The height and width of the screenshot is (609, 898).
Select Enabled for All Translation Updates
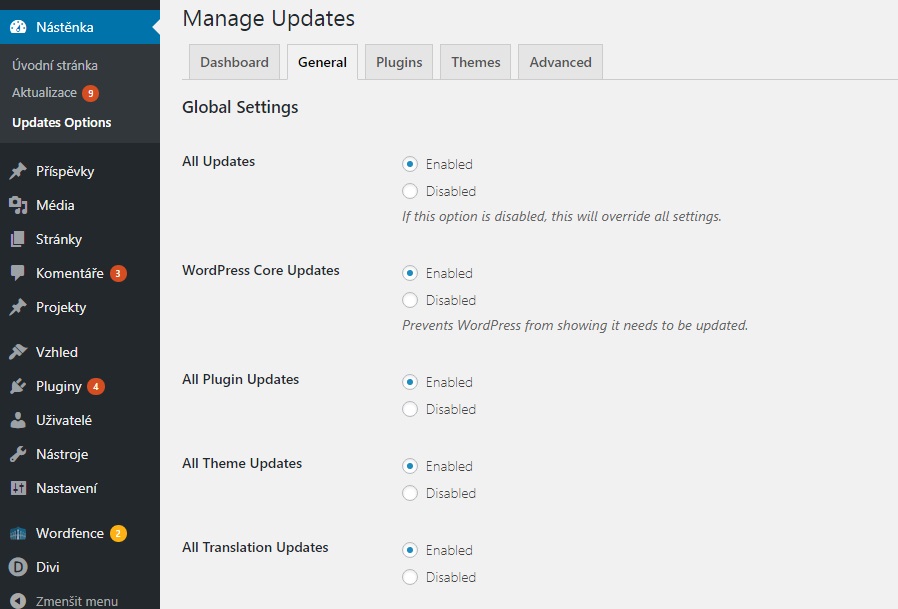tap(410, 550)
